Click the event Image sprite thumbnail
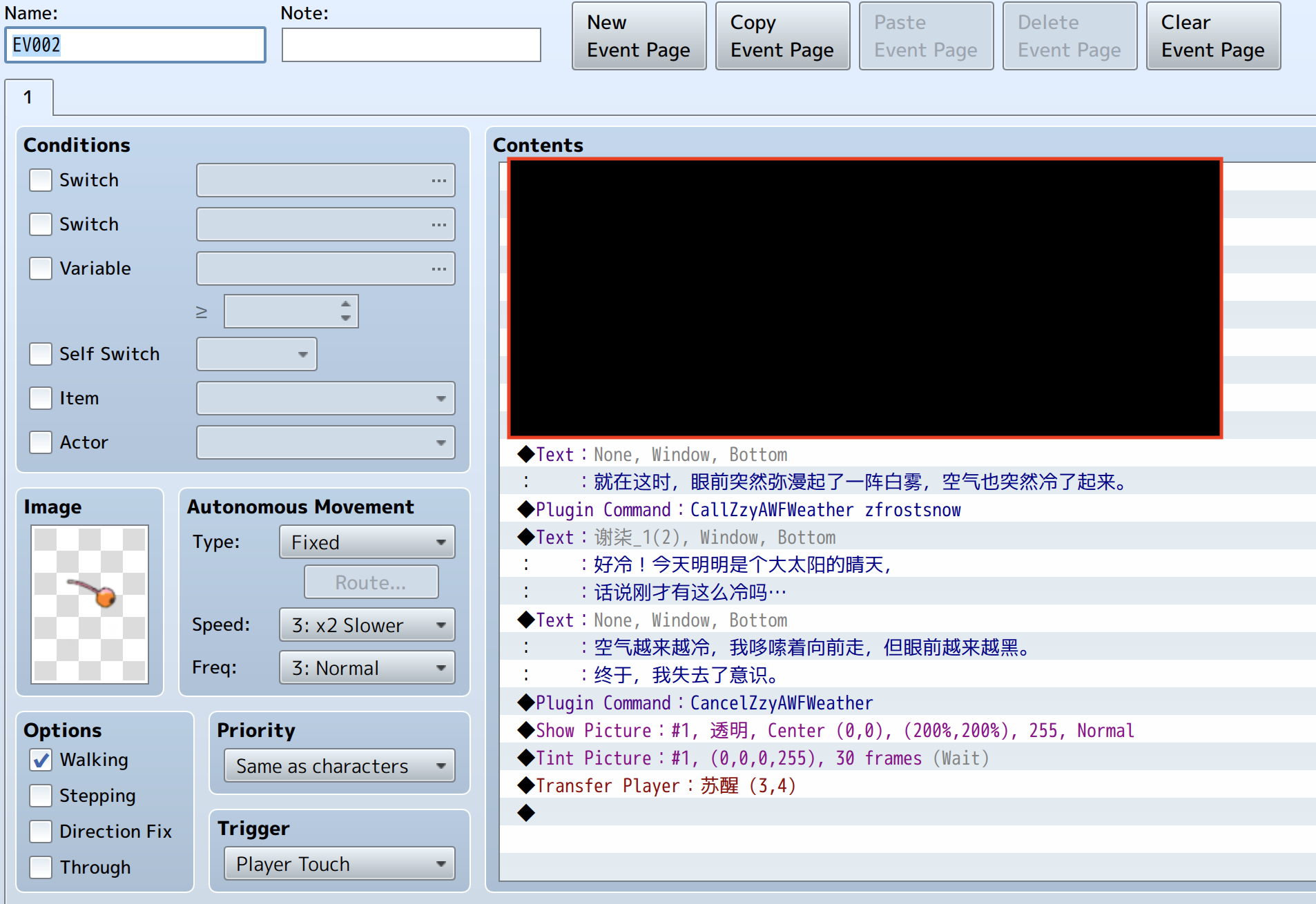Viewport: 1316px width, 904px height. click(90, 605)
